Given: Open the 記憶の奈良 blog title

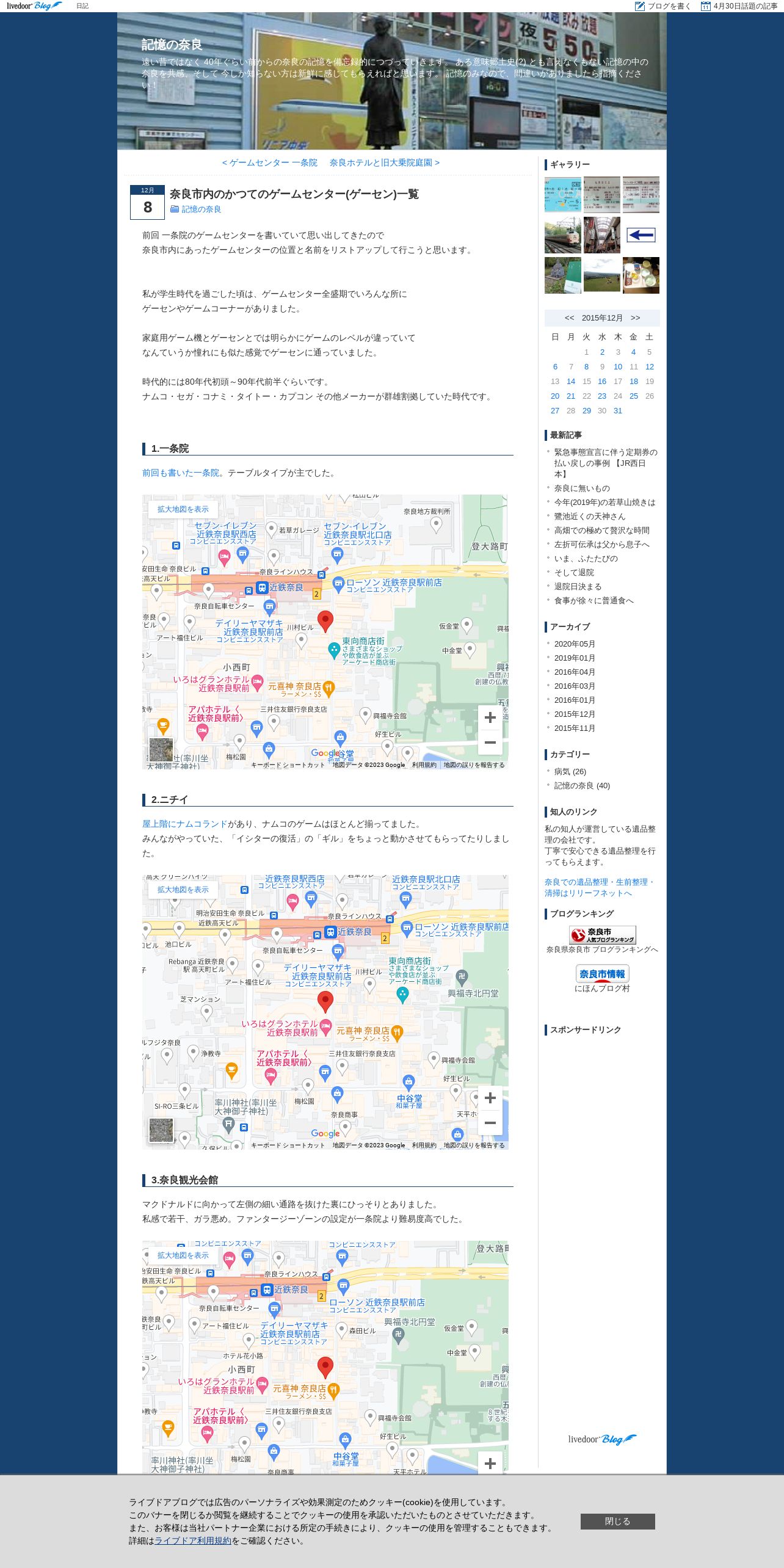Looking at the screenshot, I should 172,45.
